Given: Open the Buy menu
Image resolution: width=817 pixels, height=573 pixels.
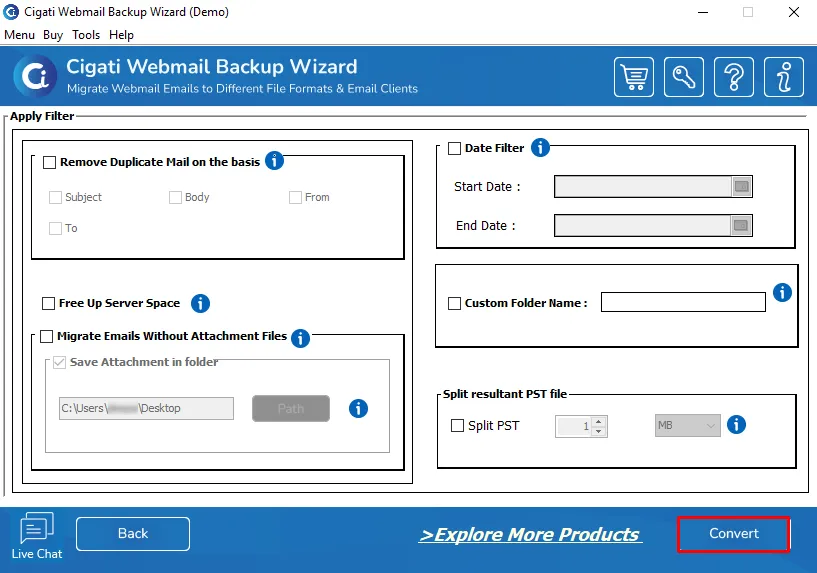Looking at the screenshot, I should pyautogui.click(x=53, y=35).
